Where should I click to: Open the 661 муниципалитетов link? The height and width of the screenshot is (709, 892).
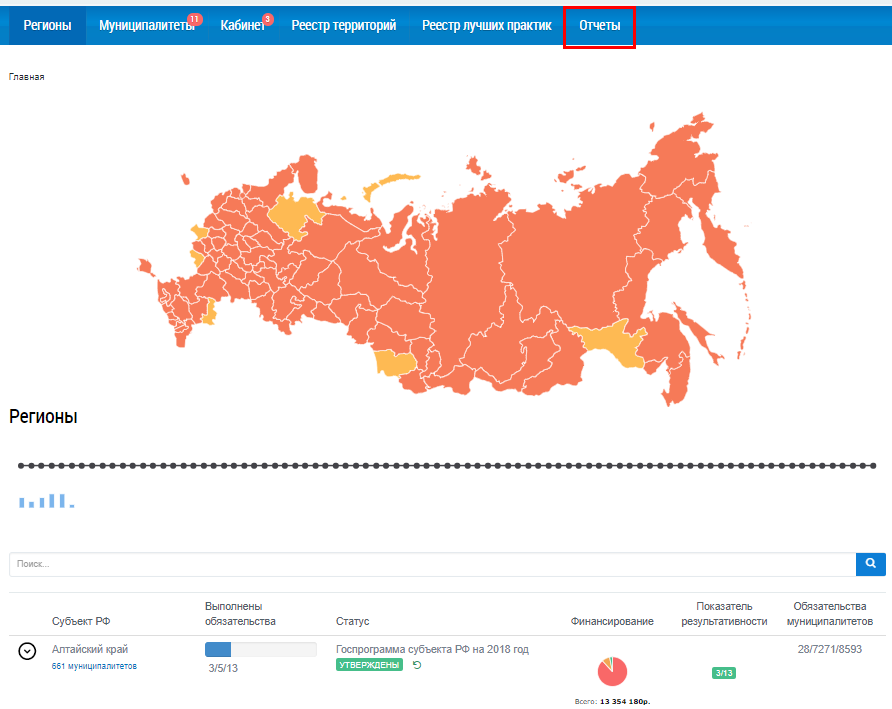point(94,666)
